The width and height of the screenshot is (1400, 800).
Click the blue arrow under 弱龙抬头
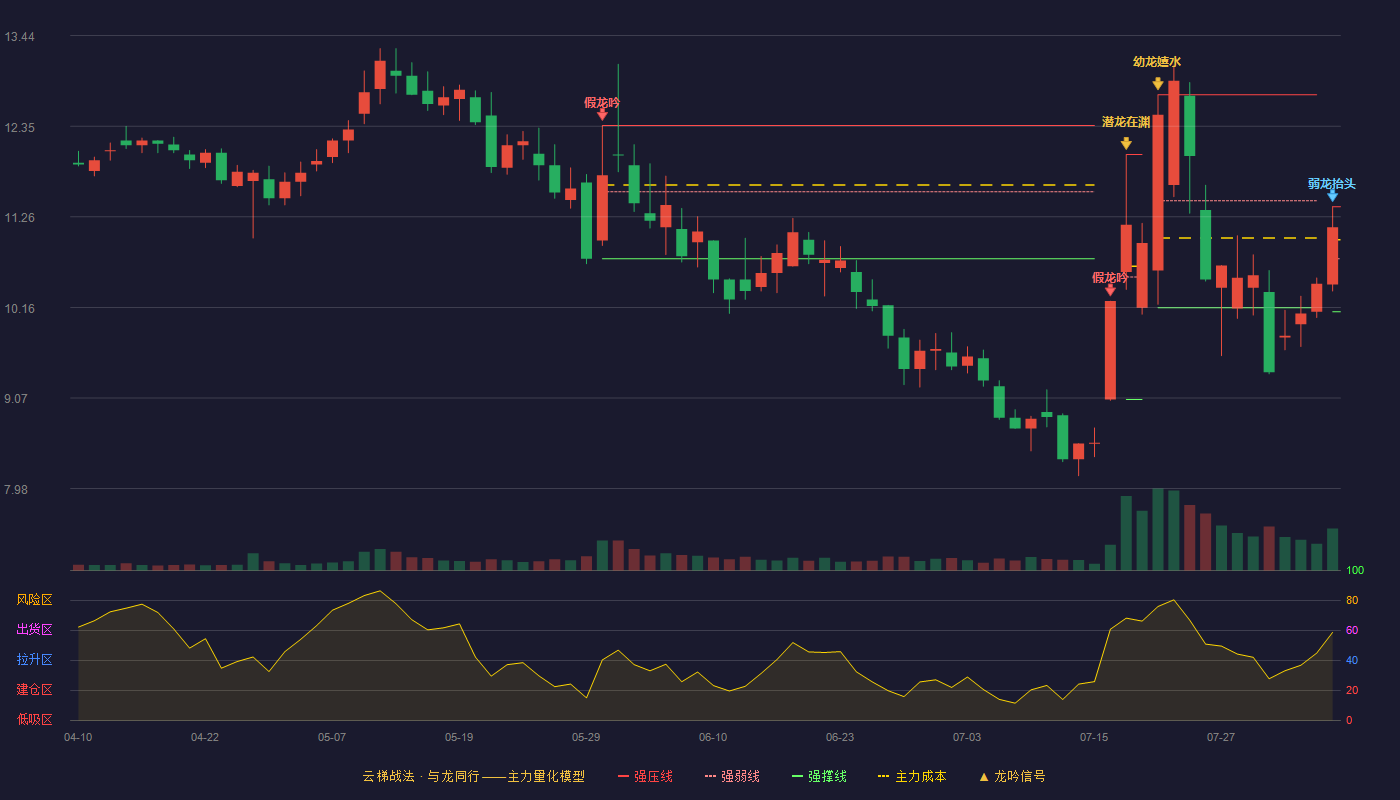[1332, 195]
